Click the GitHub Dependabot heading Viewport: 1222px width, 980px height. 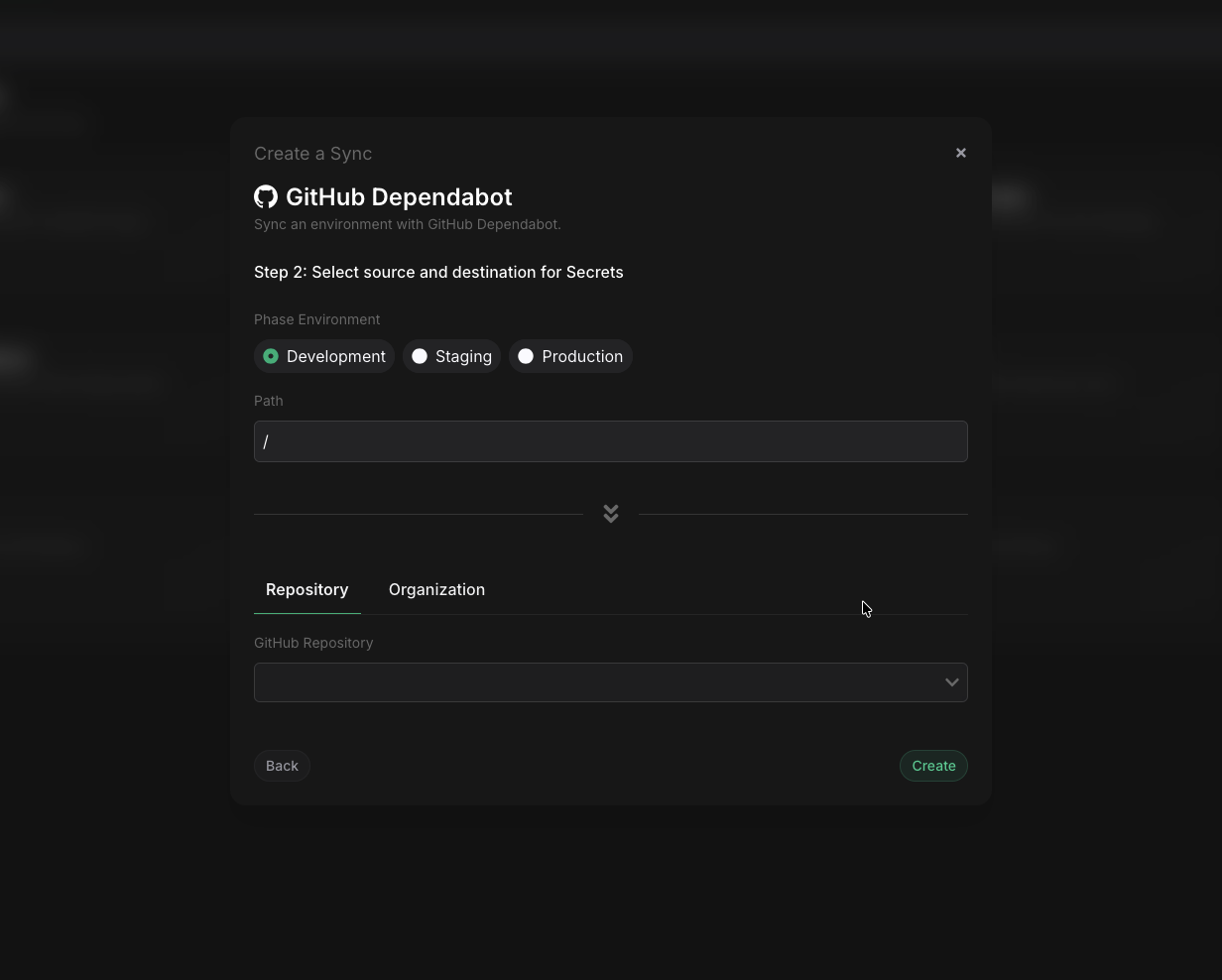(x=399, y=196)
